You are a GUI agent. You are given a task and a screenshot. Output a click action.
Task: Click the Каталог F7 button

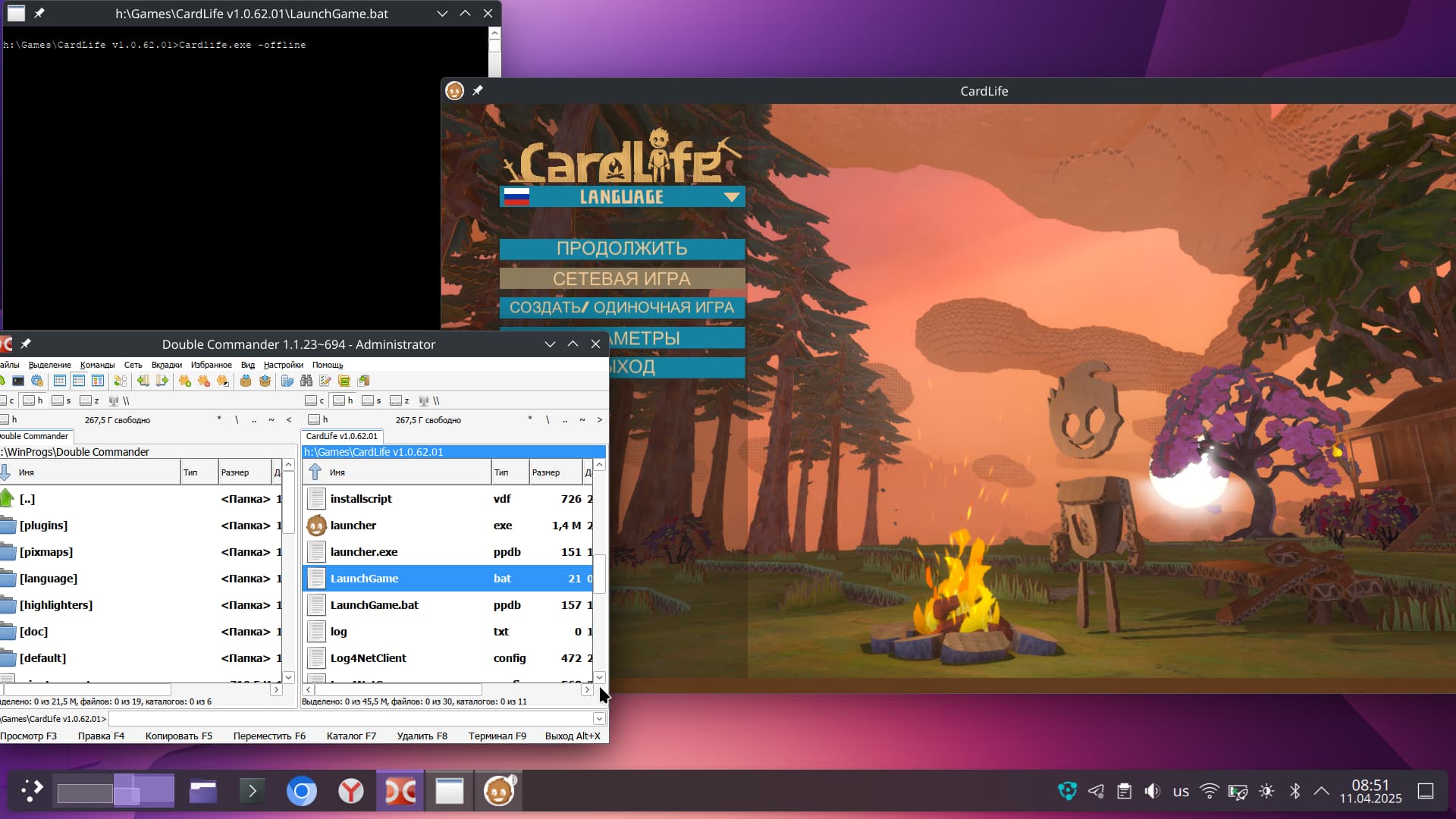[351, 736]
